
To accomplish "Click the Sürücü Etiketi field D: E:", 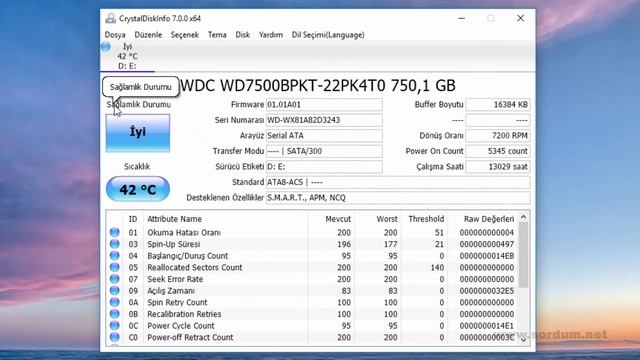I will pyautogui.click(x=324, y=167).
